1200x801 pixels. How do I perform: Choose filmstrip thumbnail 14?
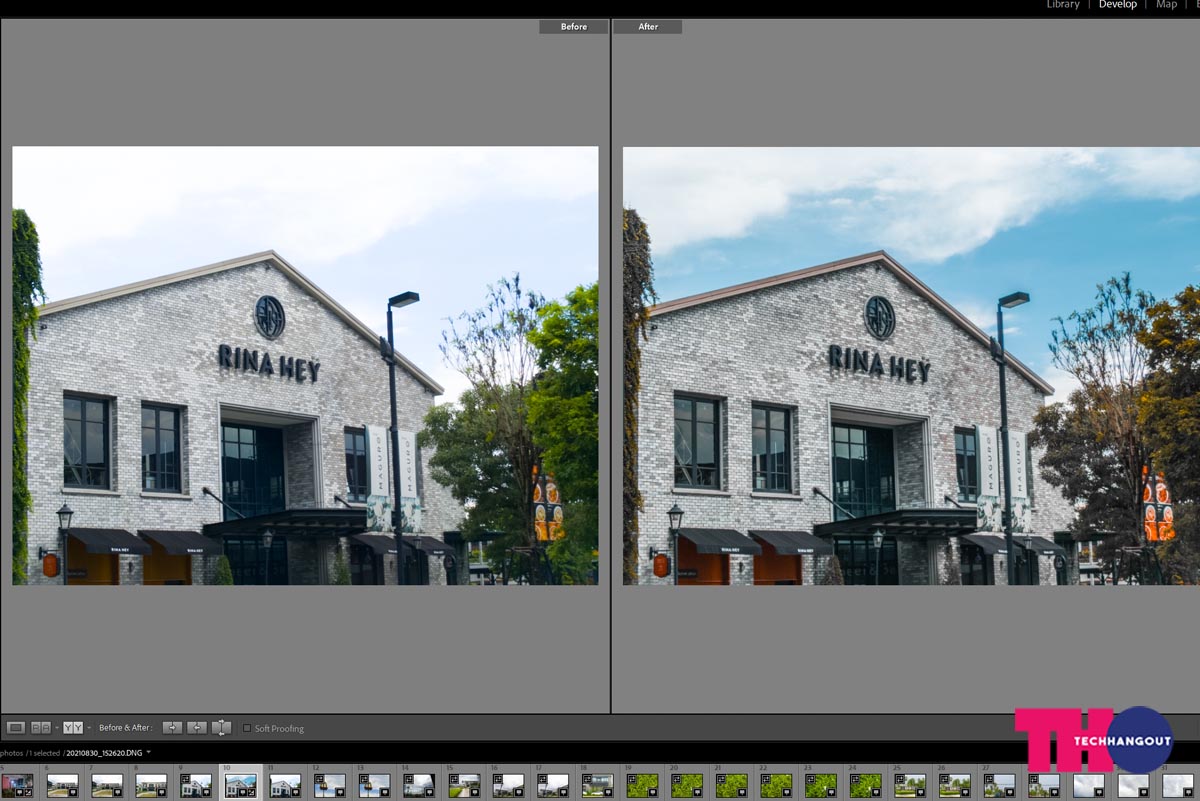[x=419, y=785]
